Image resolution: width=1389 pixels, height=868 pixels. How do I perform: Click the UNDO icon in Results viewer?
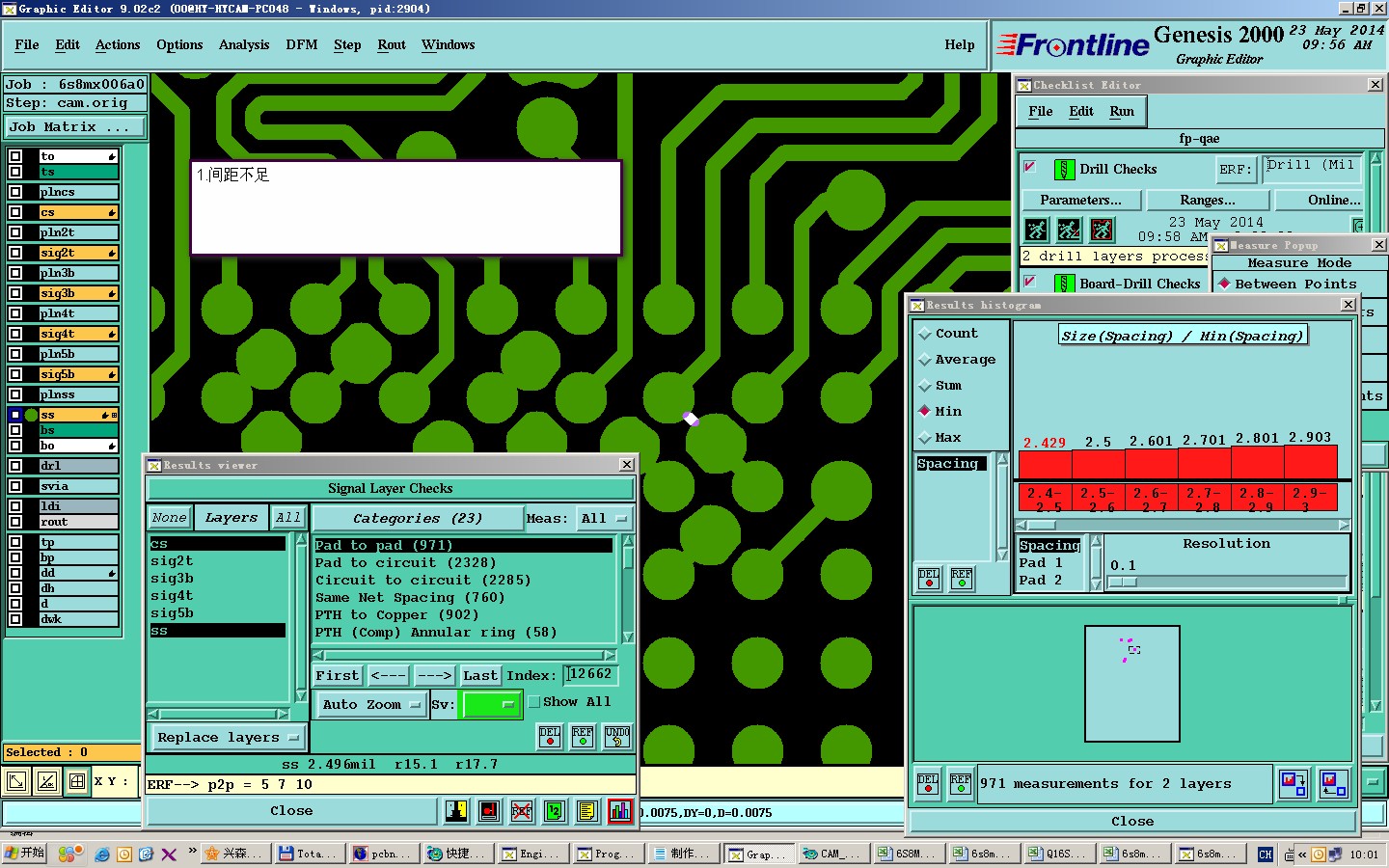(x=617, y=737)
